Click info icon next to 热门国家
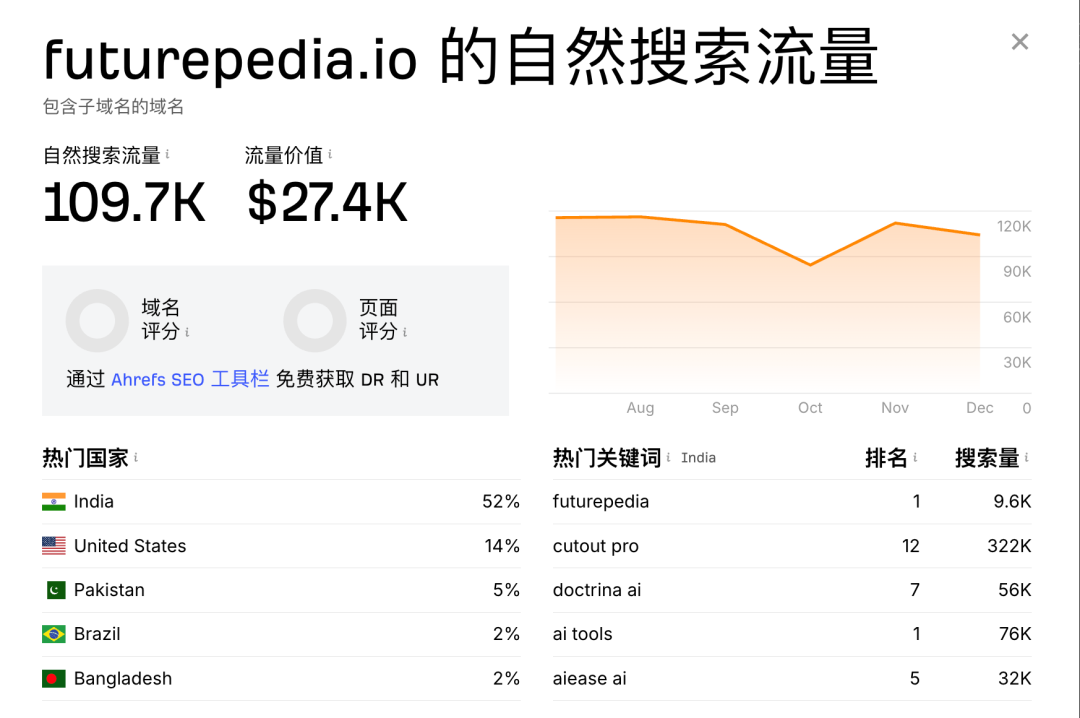Image resolution: width=1080 pixels, height=718 pixels. [x=136, y=458]
